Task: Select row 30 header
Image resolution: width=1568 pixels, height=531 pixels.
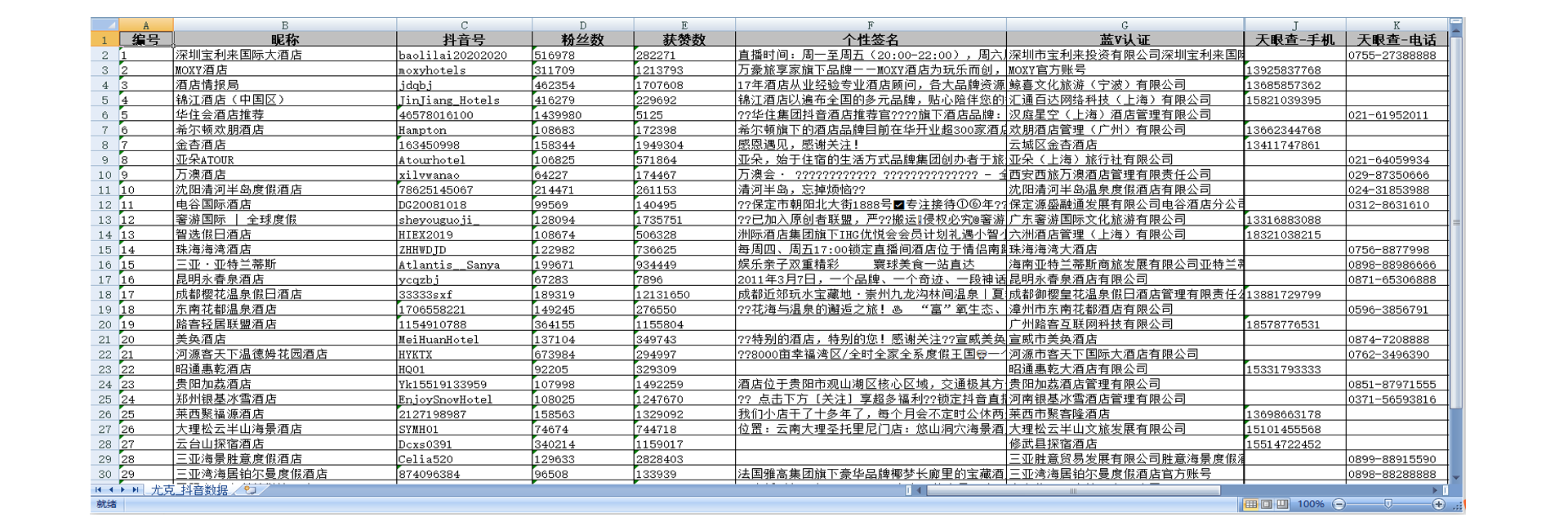Action: (105, 474)
